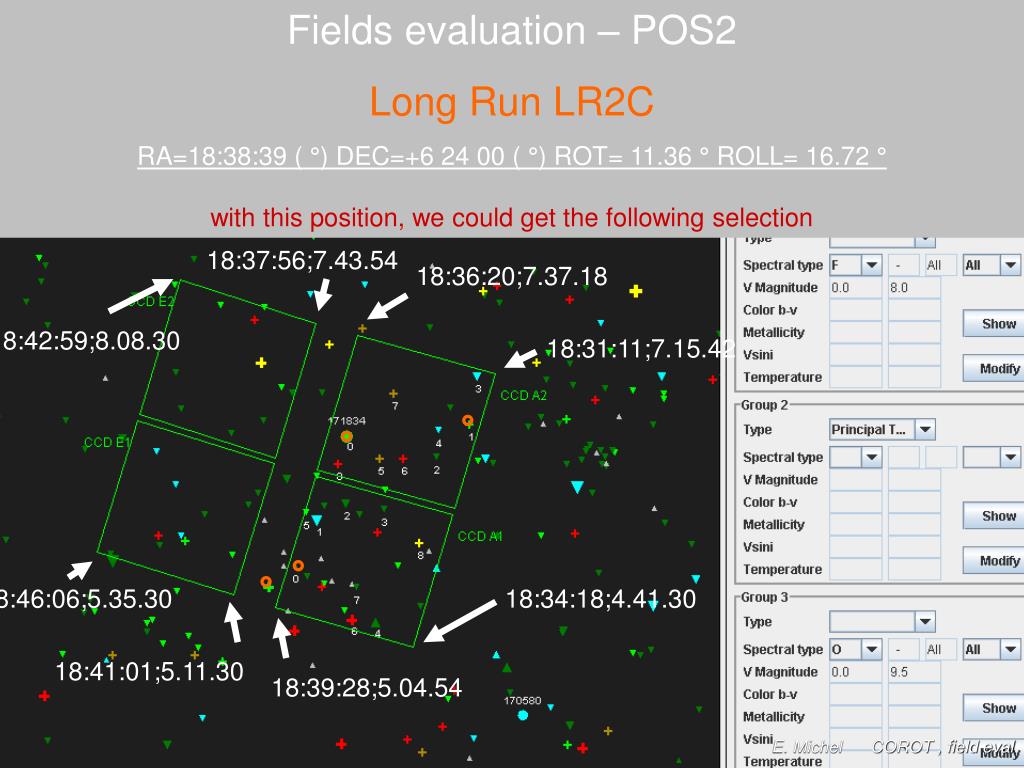1024x768 pixels.
Task: Click the red plus star inside CCD E2
Action: point(255,319)
